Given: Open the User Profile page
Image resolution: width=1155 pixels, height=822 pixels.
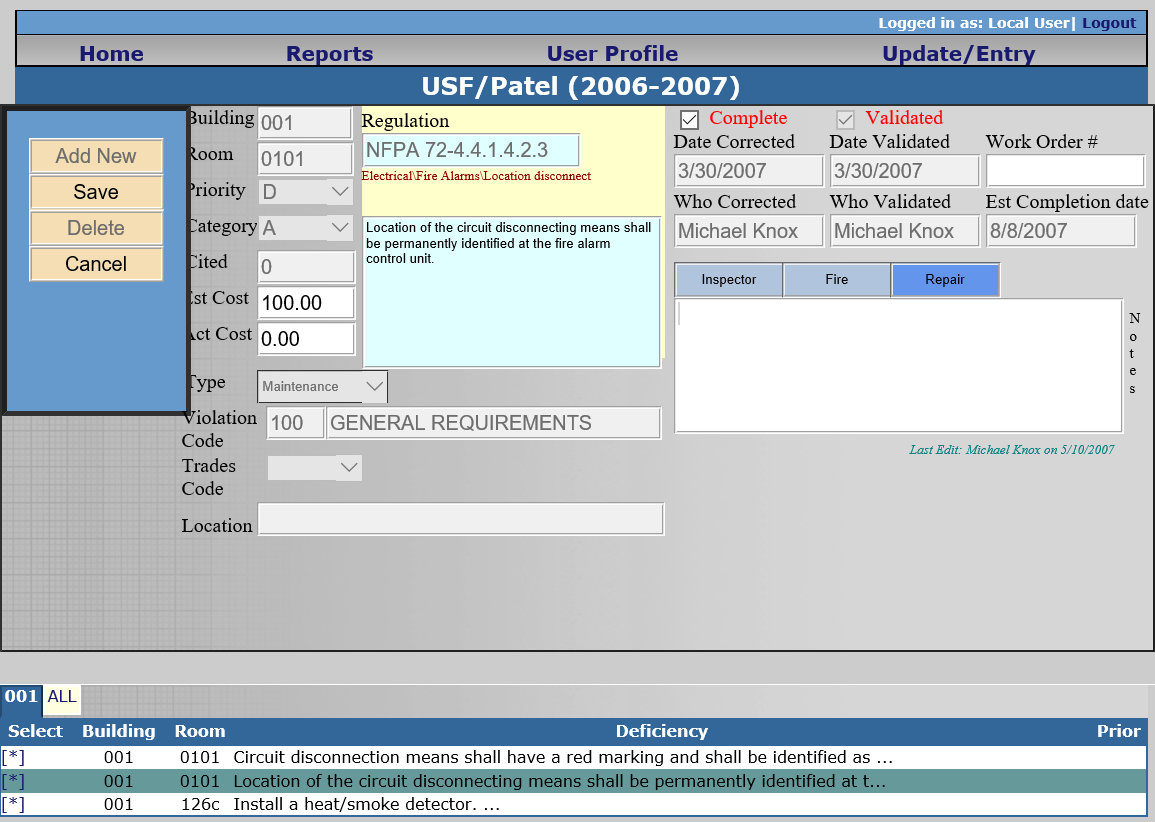Looking at the screenshot, I should click(612, 54).
